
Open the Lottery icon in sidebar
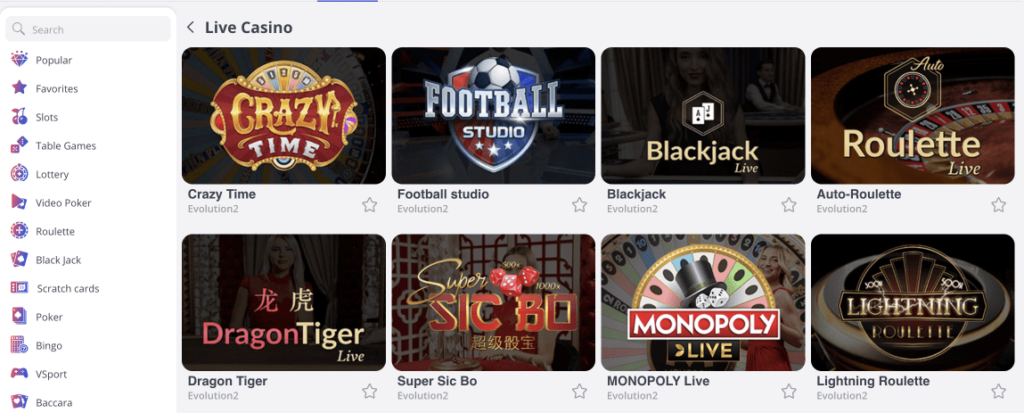pos(20,174)
